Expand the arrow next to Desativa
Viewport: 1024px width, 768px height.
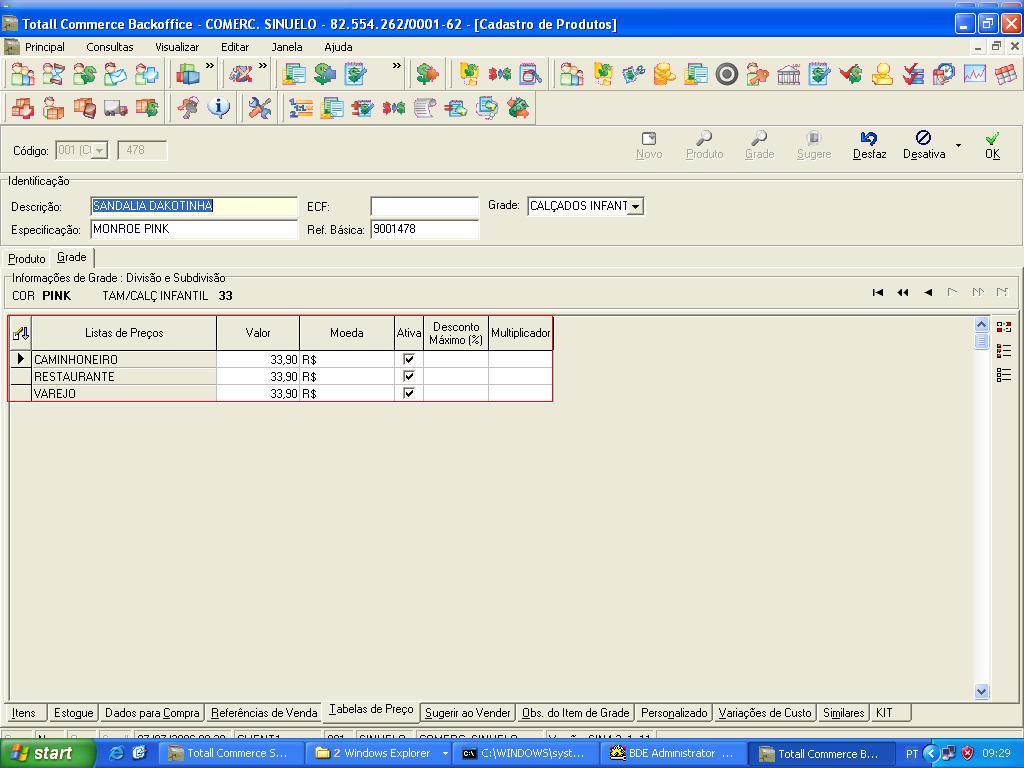coord(958,146)
